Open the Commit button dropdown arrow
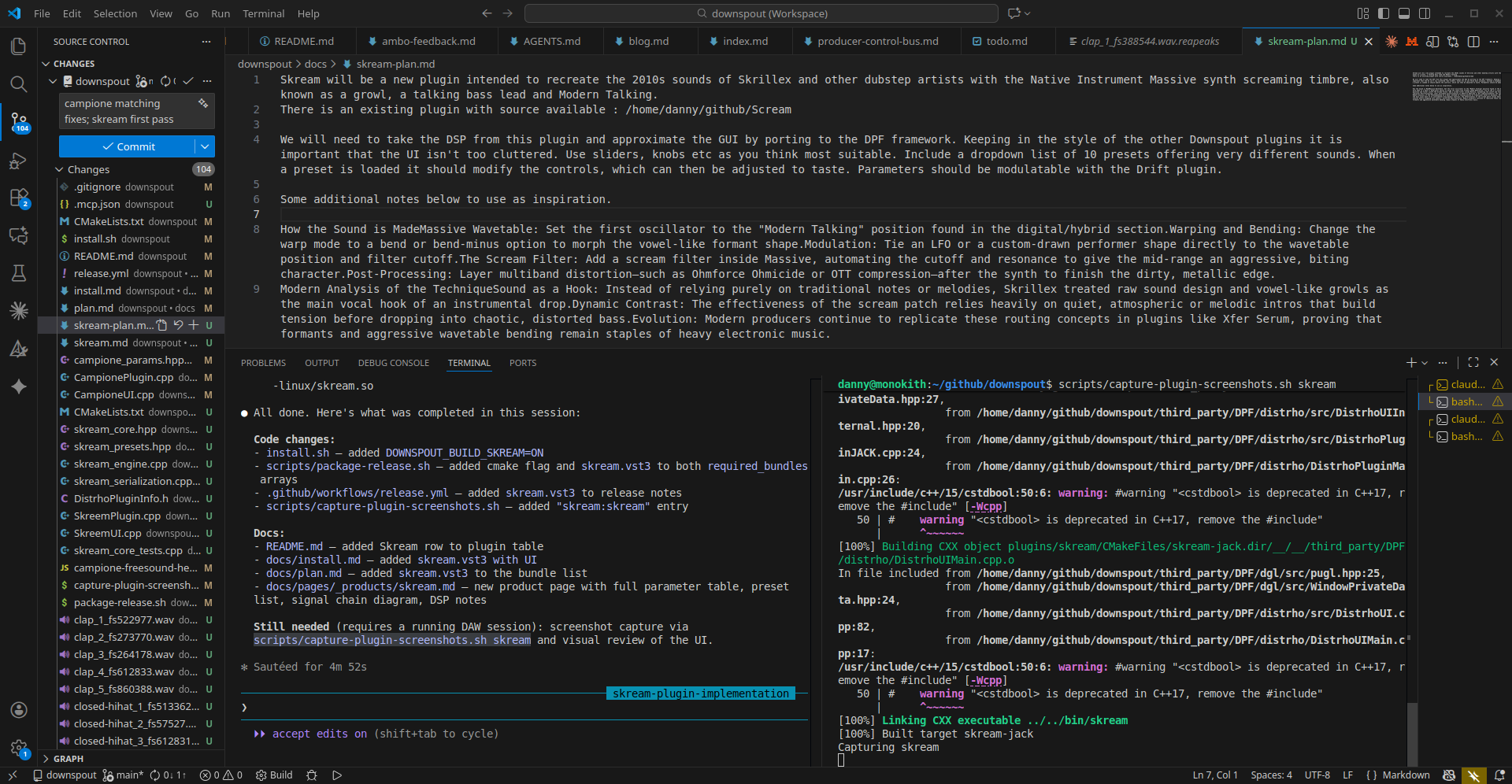Image resolution: width=1512 pixels, height=784 pixels. pos(205,146)
